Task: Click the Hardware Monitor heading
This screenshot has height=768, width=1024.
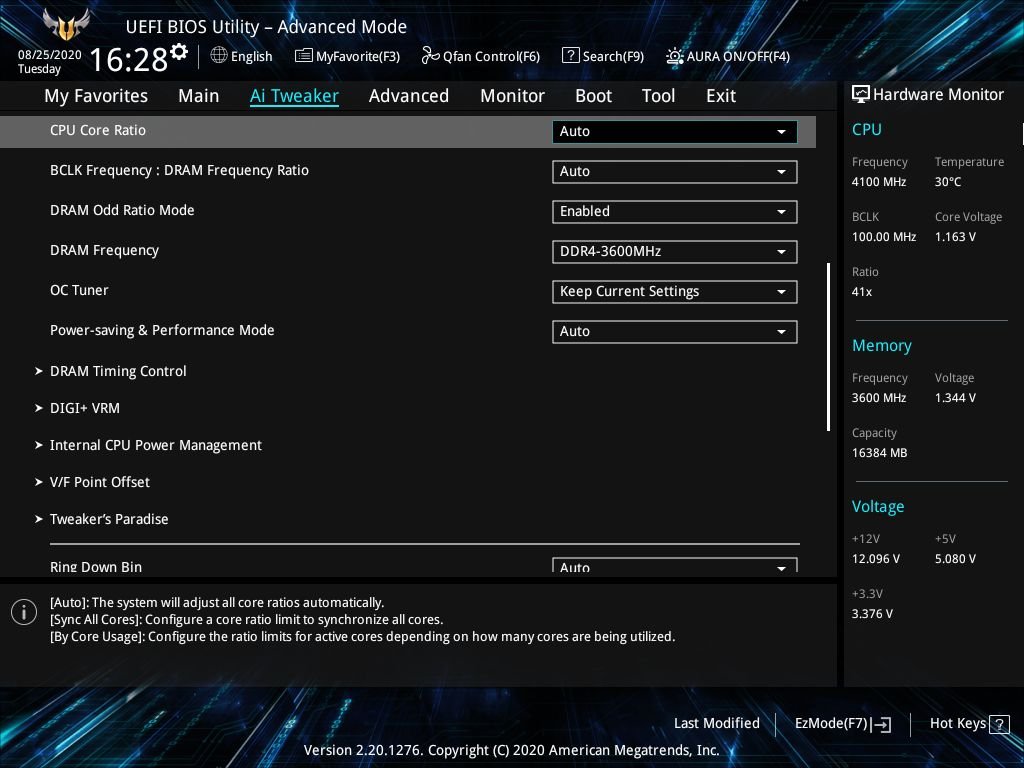Action: 938,95
